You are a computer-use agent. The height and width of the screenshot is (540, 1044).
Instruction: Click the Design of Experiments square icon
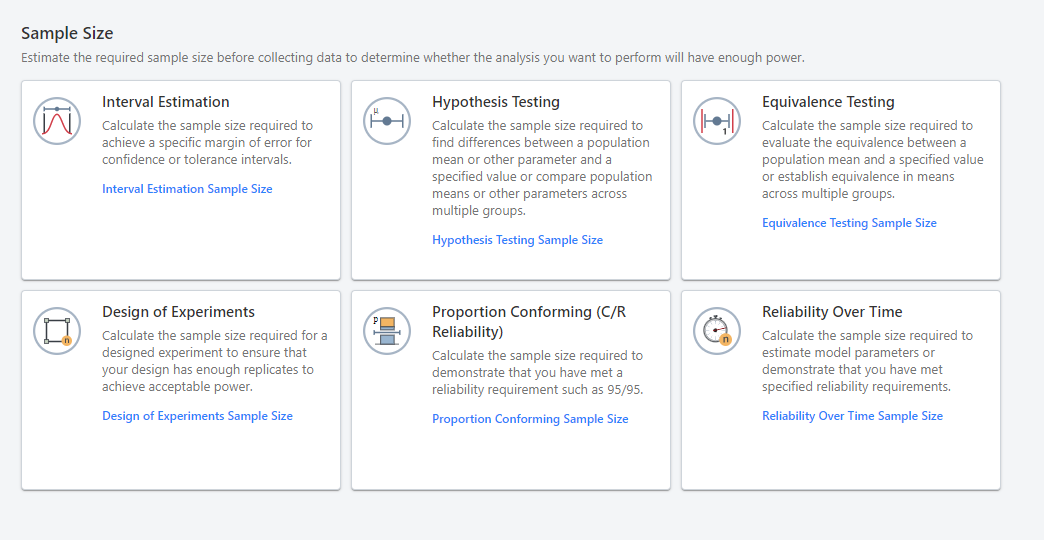[x=57, y=331]
